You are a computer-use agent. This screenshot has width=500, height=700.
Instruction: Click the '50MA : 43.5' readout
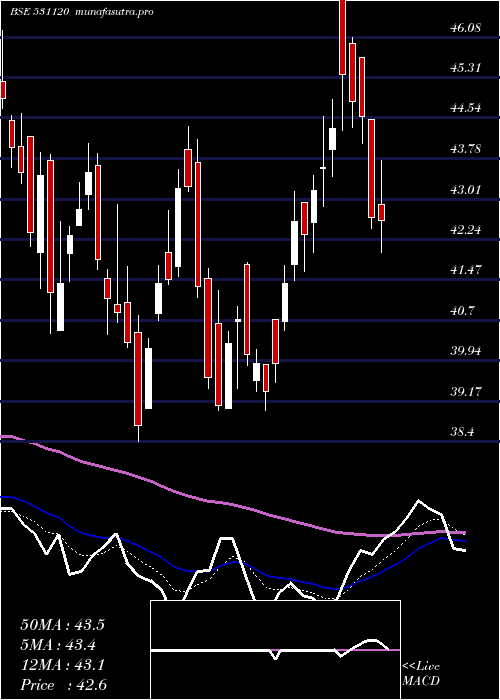point(62,625)
